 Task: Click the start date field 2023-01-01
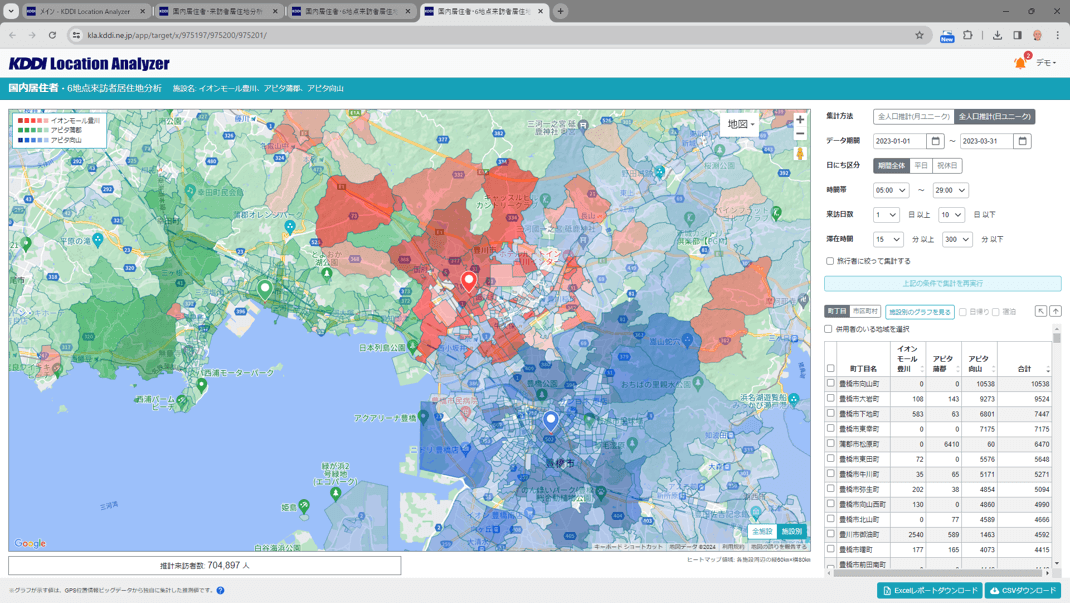[900, 141]
